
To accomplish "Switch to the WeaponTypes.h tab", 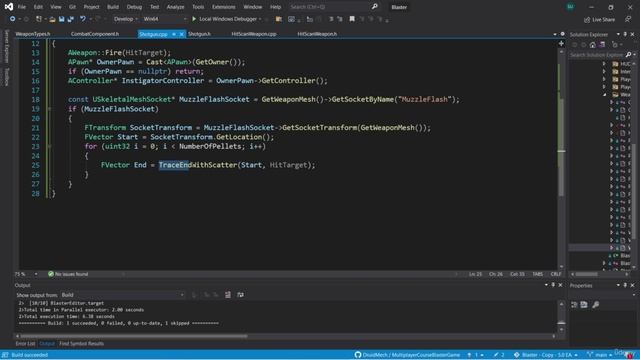I will pos(33,34).
